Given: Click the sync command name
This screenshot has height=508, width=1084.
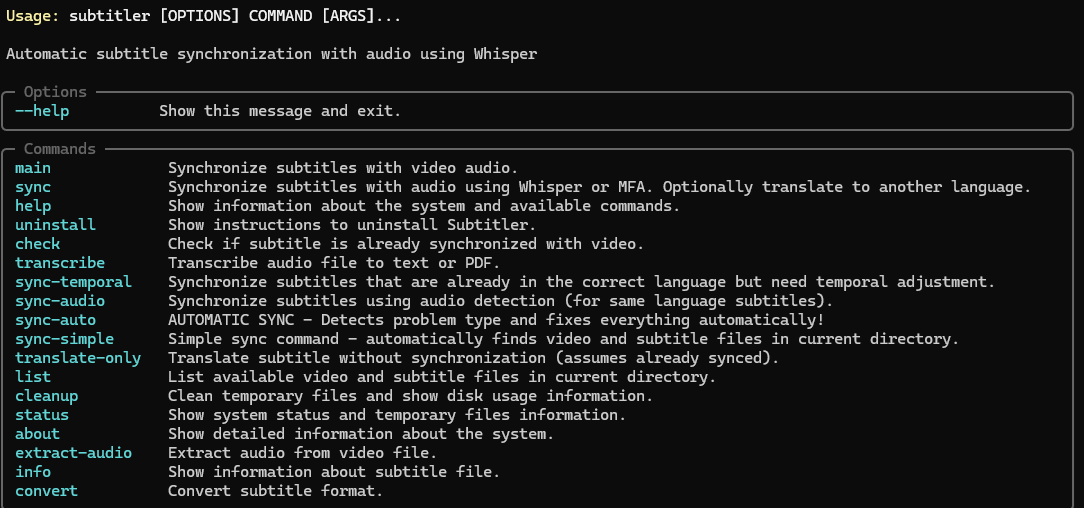Looking at the screenshot, I should (x=33, y=187).
